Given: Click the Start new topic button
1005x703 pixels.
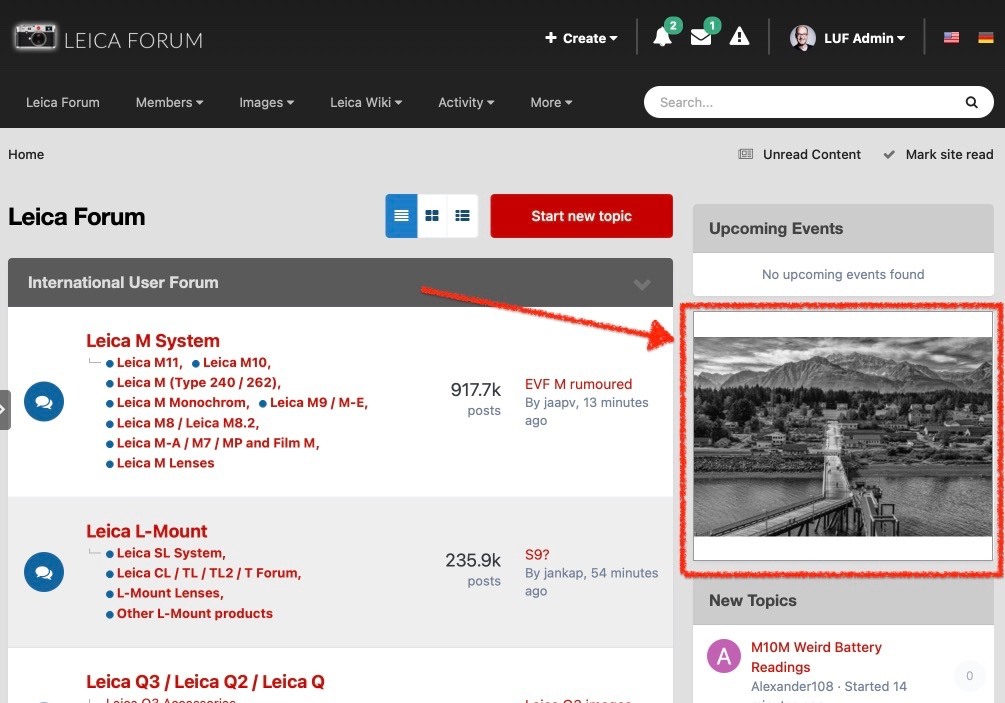Looking at the screenshot, I should point(581,216).
